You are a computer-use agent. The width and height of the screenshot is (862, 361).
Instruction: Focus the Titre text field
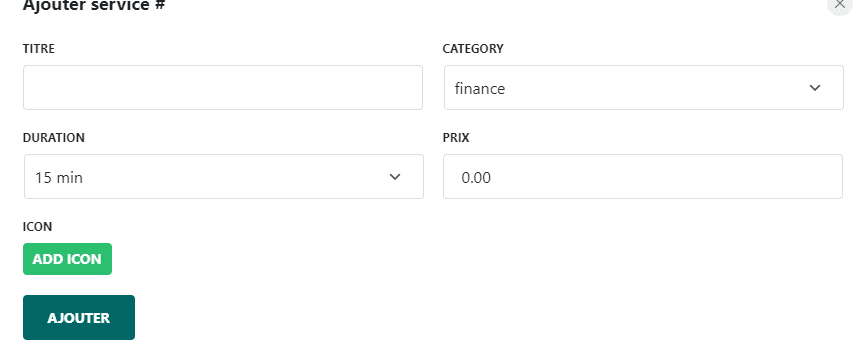[x=223, y=87]
